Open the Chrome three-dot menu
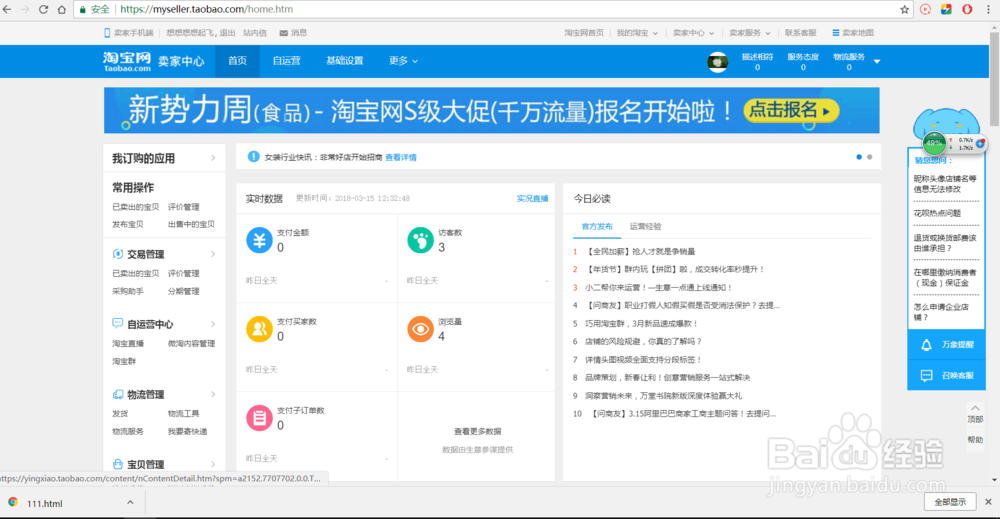 (989, 10)
